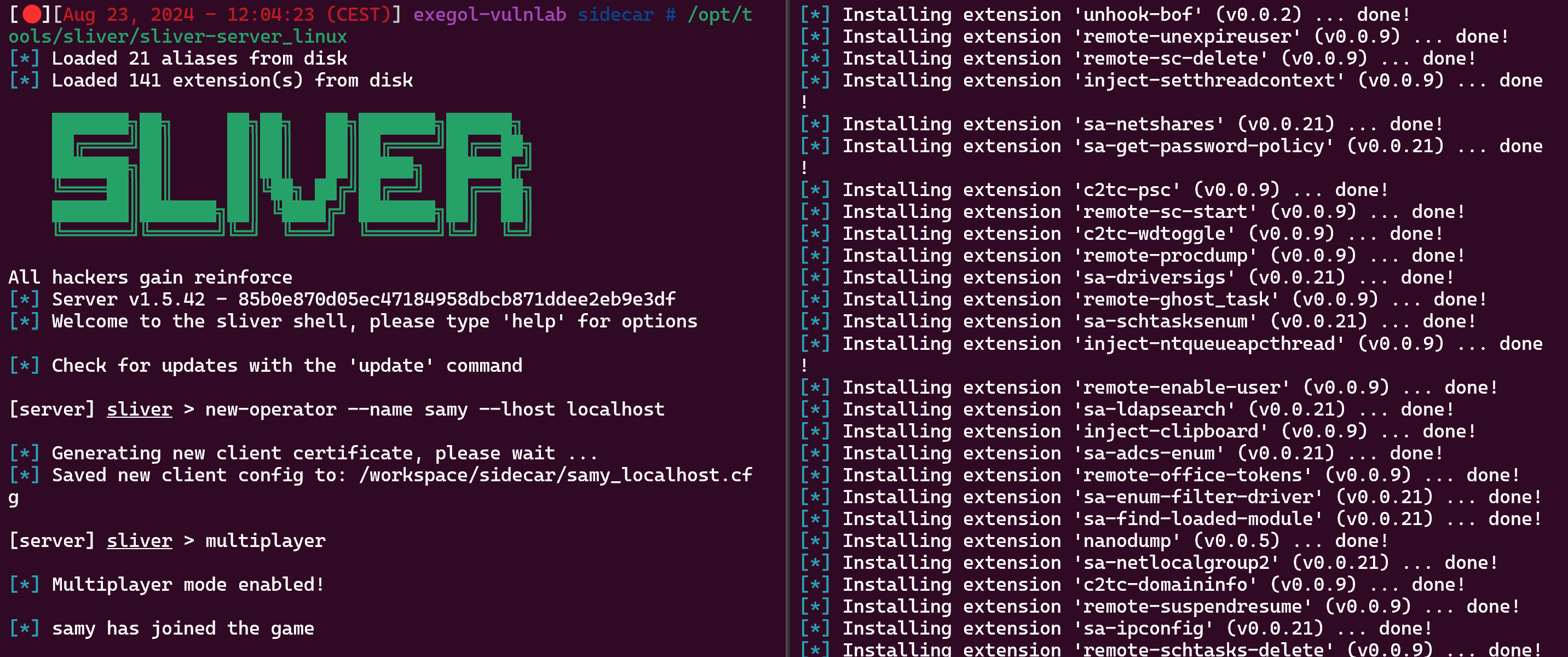
Task: Click 'Loaded 141 extension(s) from disk' line
Action: pyautogui.click(x=211, y=80)
